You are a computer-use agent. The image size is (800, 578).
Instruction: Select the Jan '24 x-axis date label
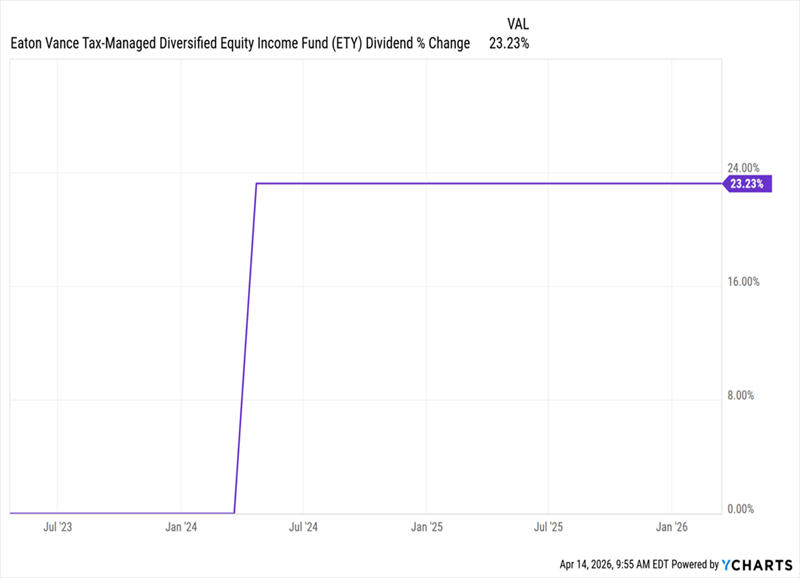pyautogui.click(x=181, y=526)
